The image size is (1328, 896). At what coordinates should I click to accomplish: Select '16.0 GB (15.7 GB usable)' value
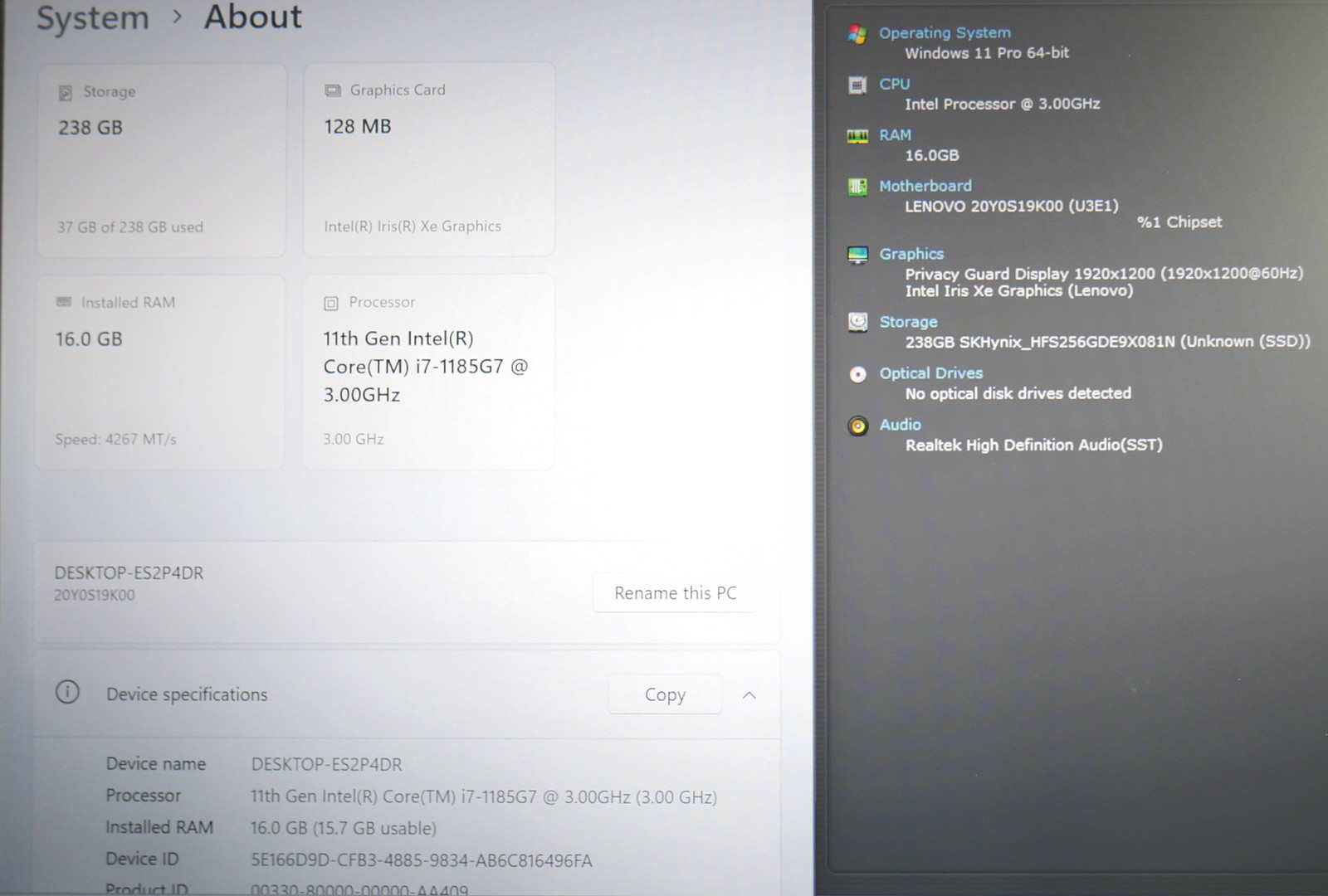[x=344, y=828]
